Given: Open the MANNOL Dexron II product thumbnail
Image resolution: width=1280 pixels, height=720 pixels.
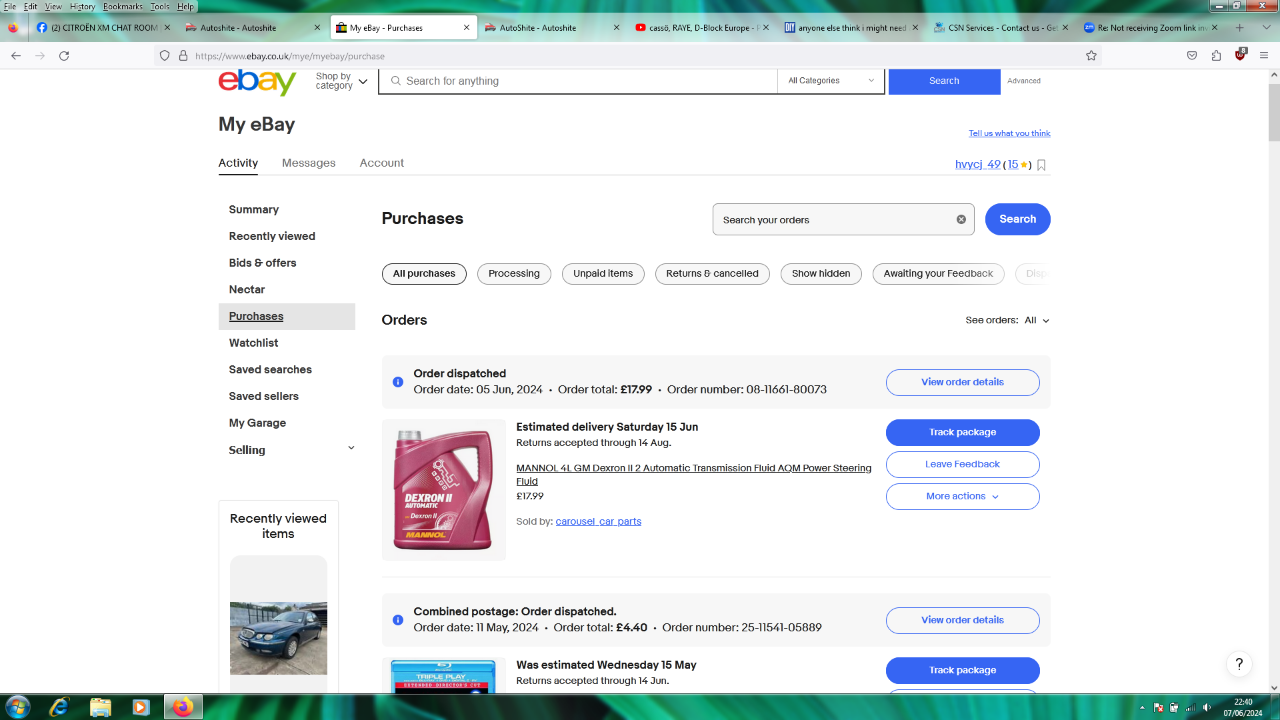Looking at the screenshot, I should pyautogui.click(x=444, y=490).
